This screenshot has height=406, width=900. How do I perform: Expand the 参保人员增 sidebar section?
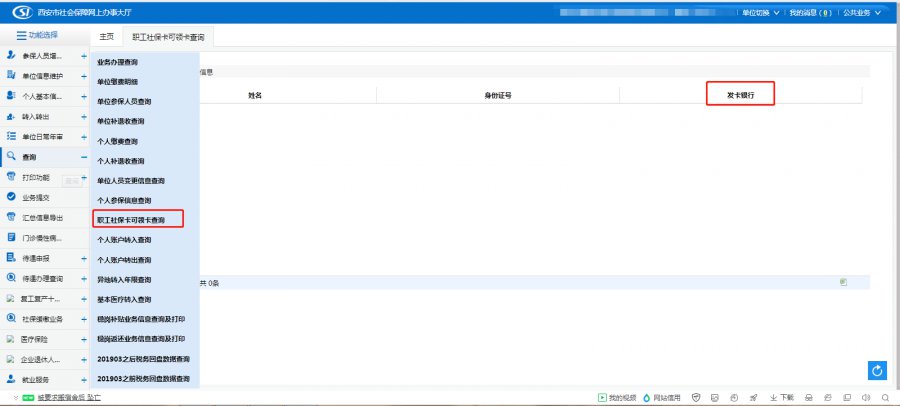84,56
